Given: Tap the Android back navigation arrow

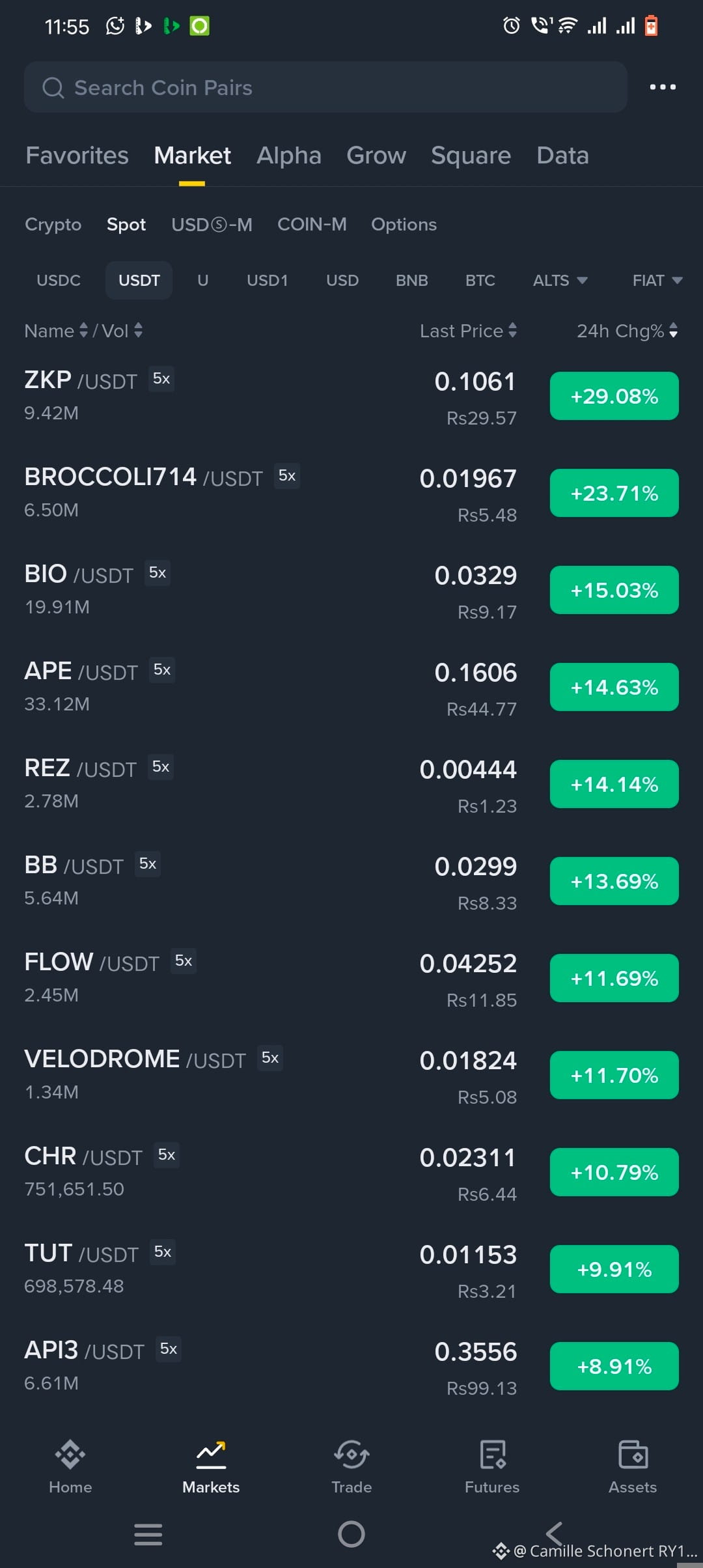Looking at the screenshot, I should (554, 1533).
